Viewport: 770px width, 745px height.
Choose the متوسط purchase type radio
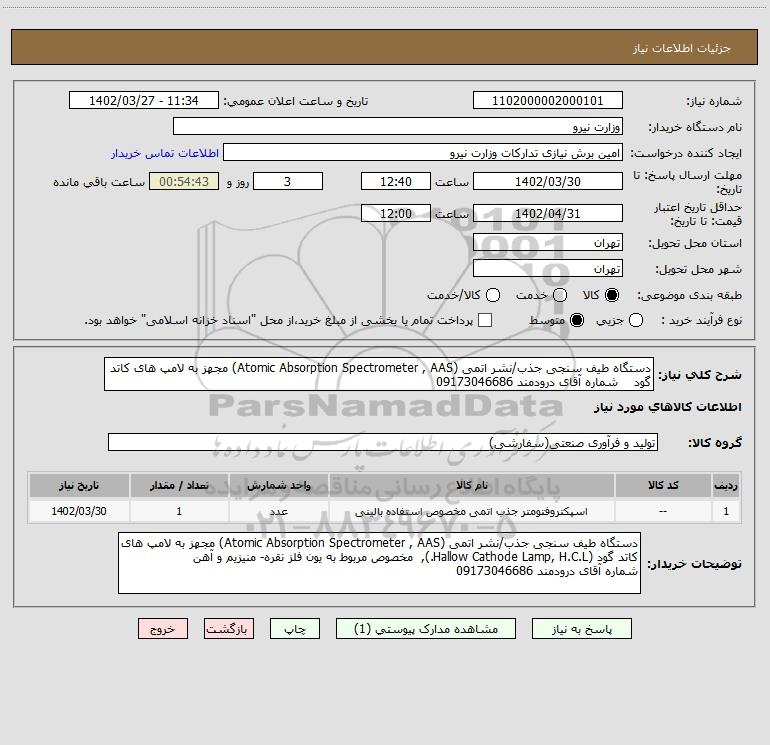click(577, 320)
